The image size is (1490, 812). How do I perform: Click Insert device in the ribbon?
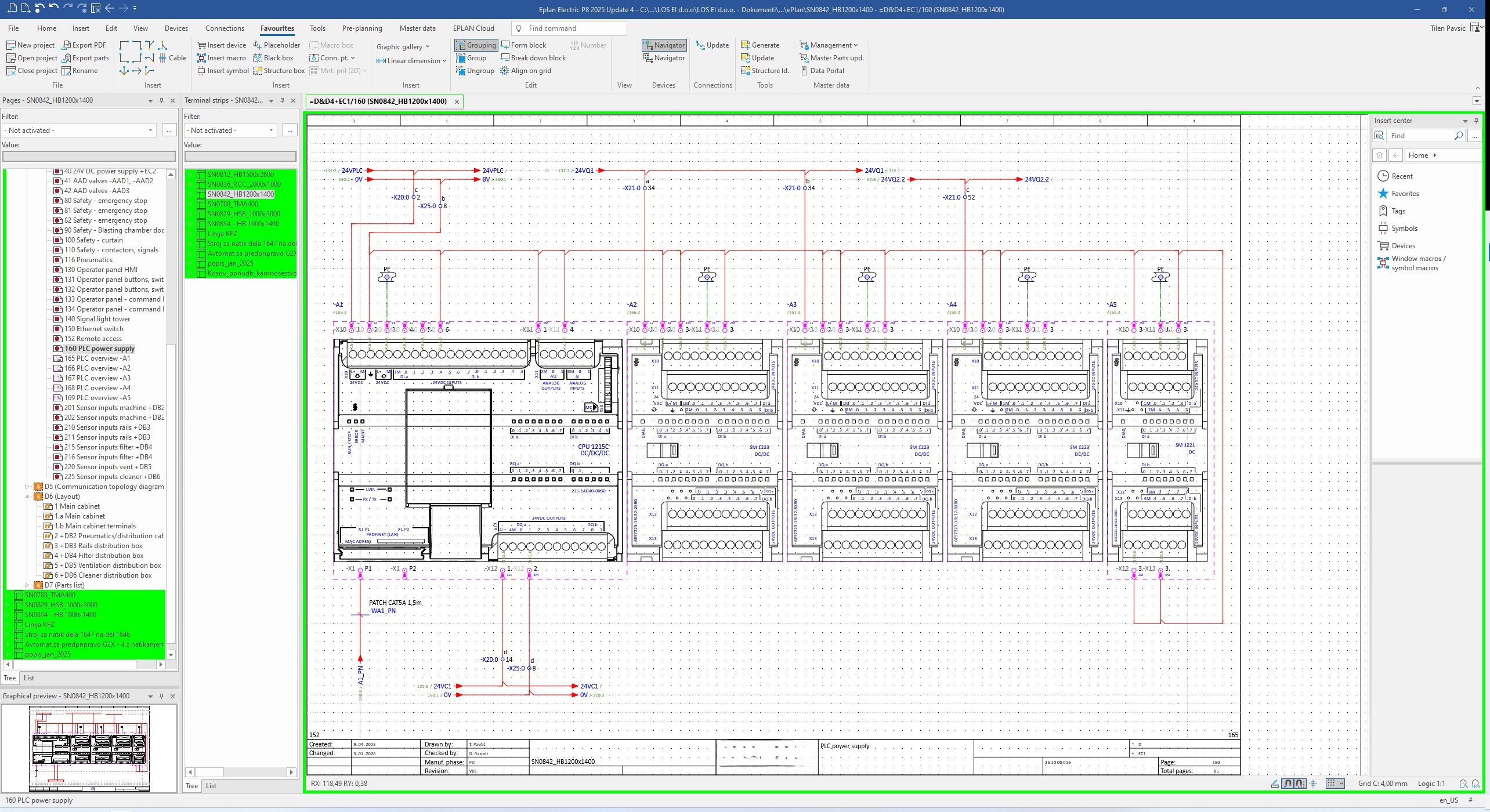coord(221,45)
